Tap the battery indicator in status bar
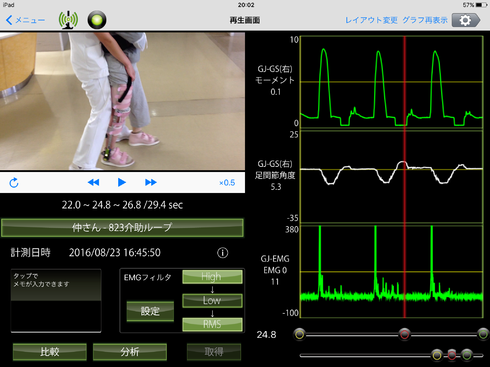Screen dimensions: 490x367 [482, 5]
